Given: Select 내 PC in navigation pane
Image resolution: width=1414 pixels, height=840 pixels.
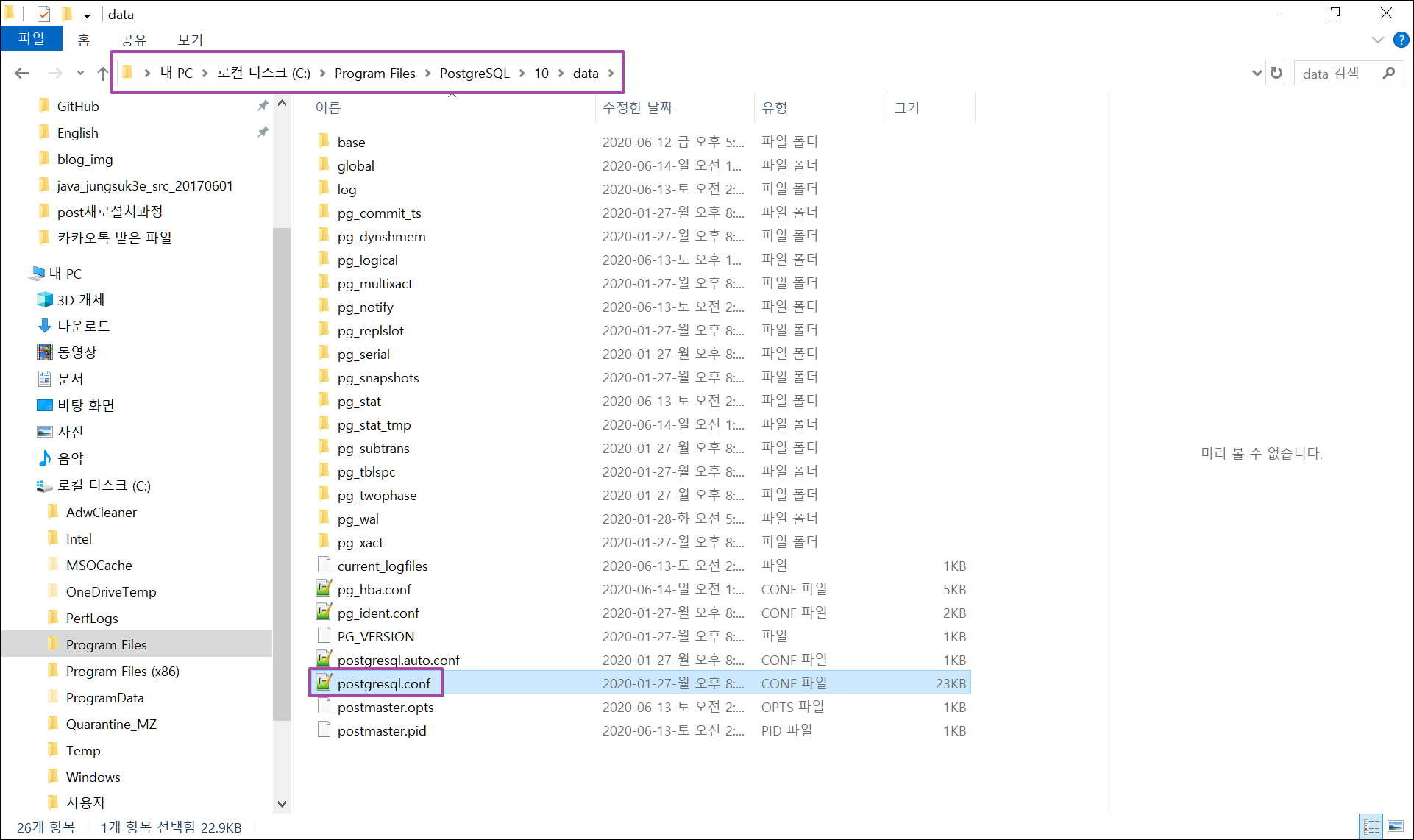Looking at the screenshot, I should (65, 273).
